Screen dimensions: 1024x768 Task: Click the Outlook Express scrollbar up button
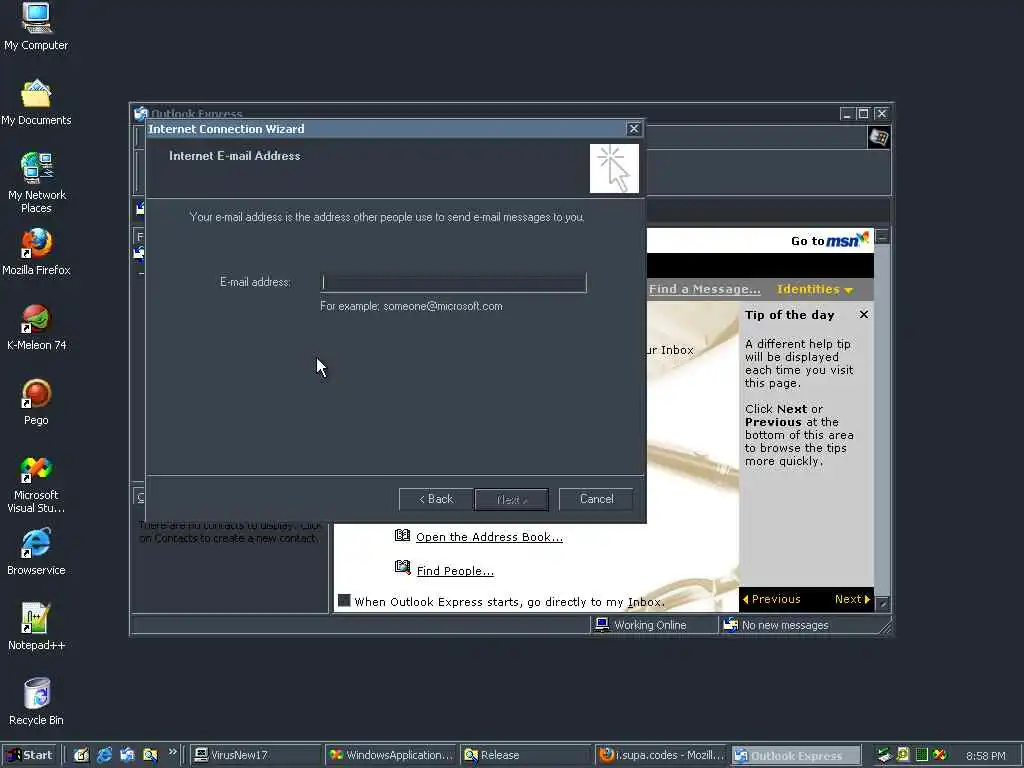click(x=882, y=236)
